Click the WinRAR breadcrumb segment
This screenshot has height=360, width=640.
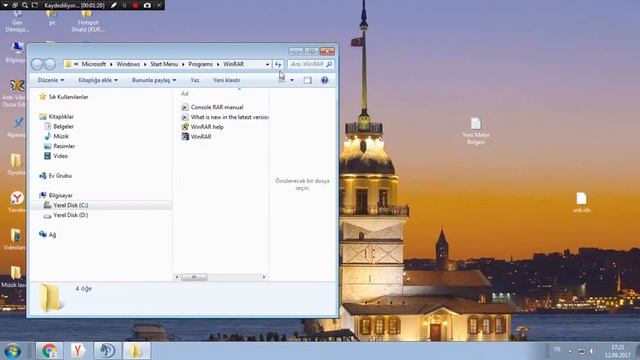click(233, 64)
